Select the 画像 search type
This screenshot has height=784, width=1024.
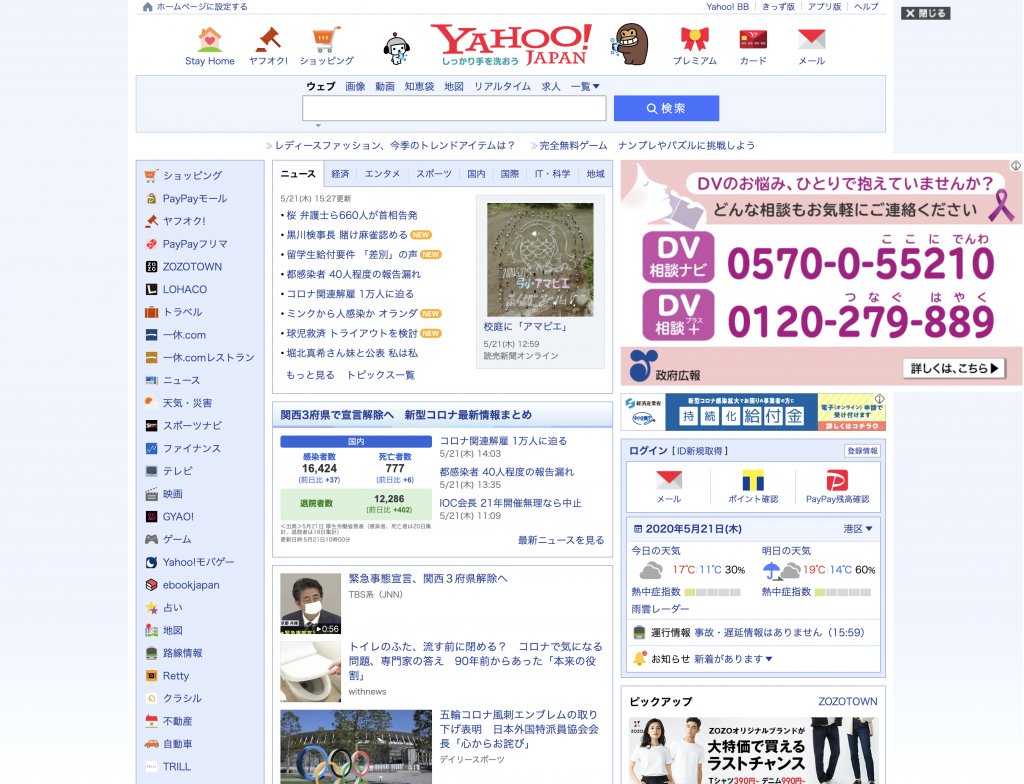[x=355, y=87]
